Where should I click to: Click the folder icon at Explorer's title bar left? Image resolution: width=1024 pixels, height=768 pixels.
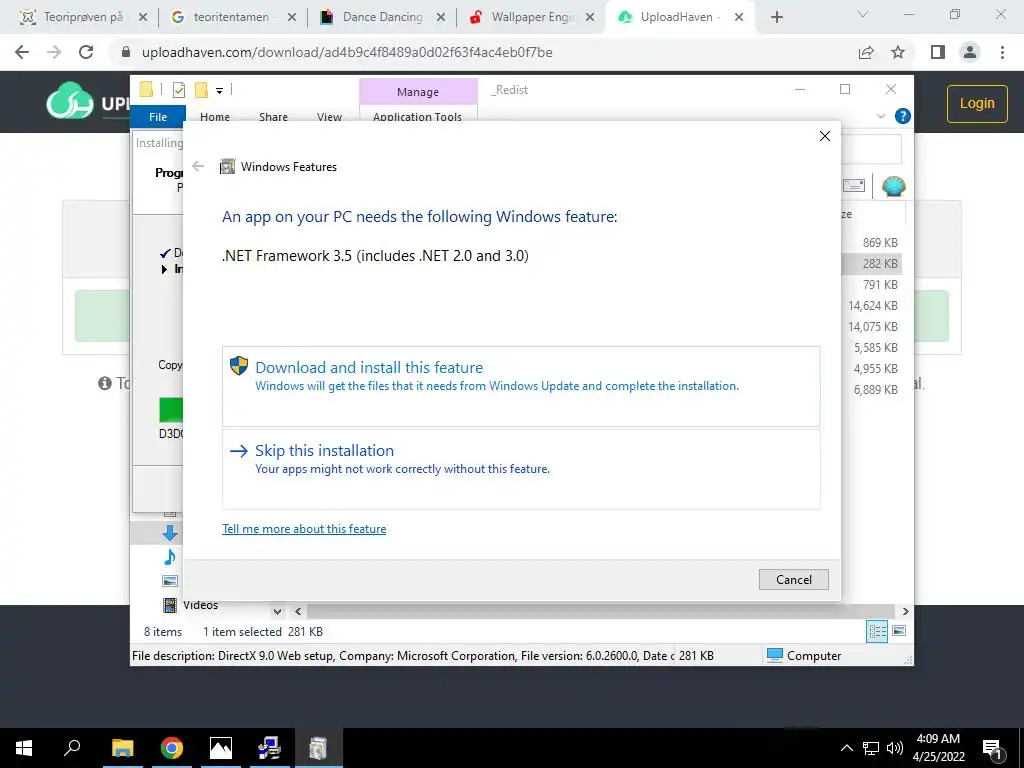click(146, 89)
